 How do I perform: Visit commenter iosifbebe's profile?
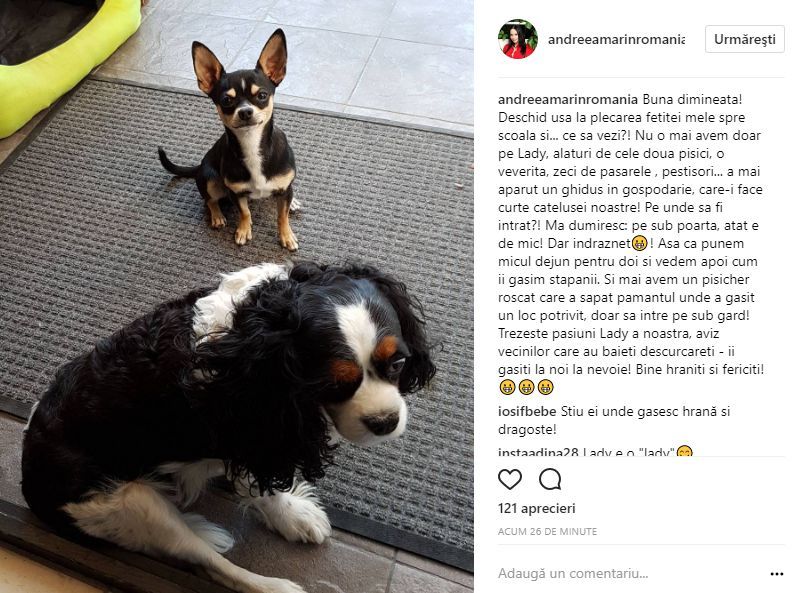click(527, 412)
